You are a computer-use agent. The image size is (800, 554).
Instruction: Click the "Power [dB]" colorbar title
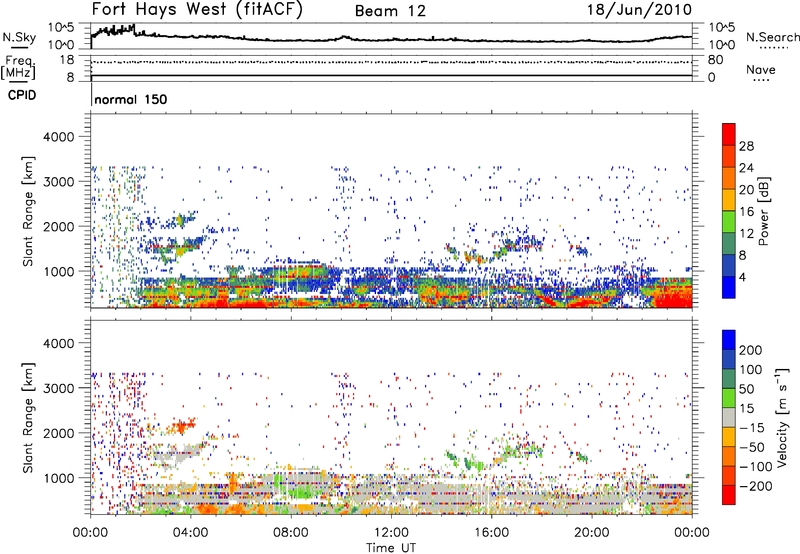click(764, 211)
